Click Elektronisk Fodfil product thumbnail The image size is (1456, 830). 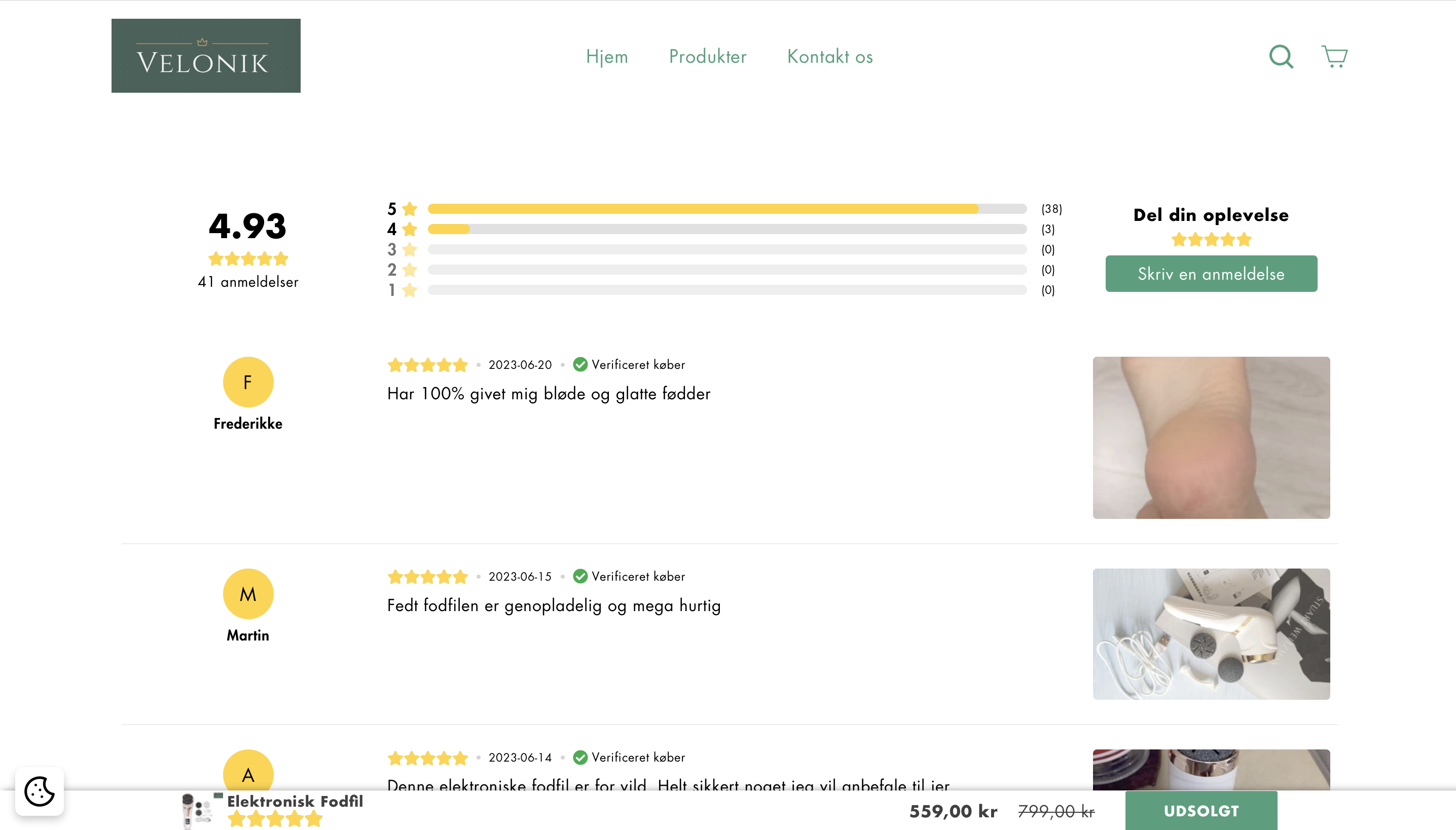pos(197,810)
